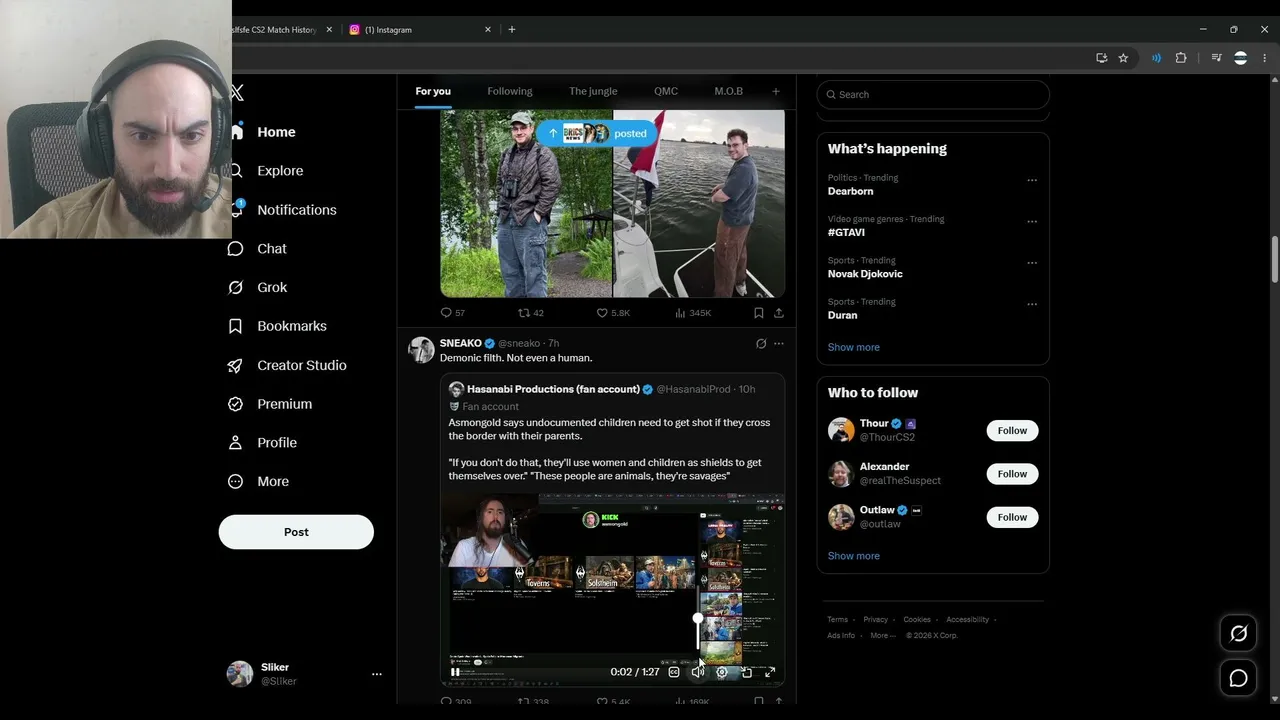Toggle video picture-in-picture mode
This screenshot has height=720, width=1280.
(746, 672)
